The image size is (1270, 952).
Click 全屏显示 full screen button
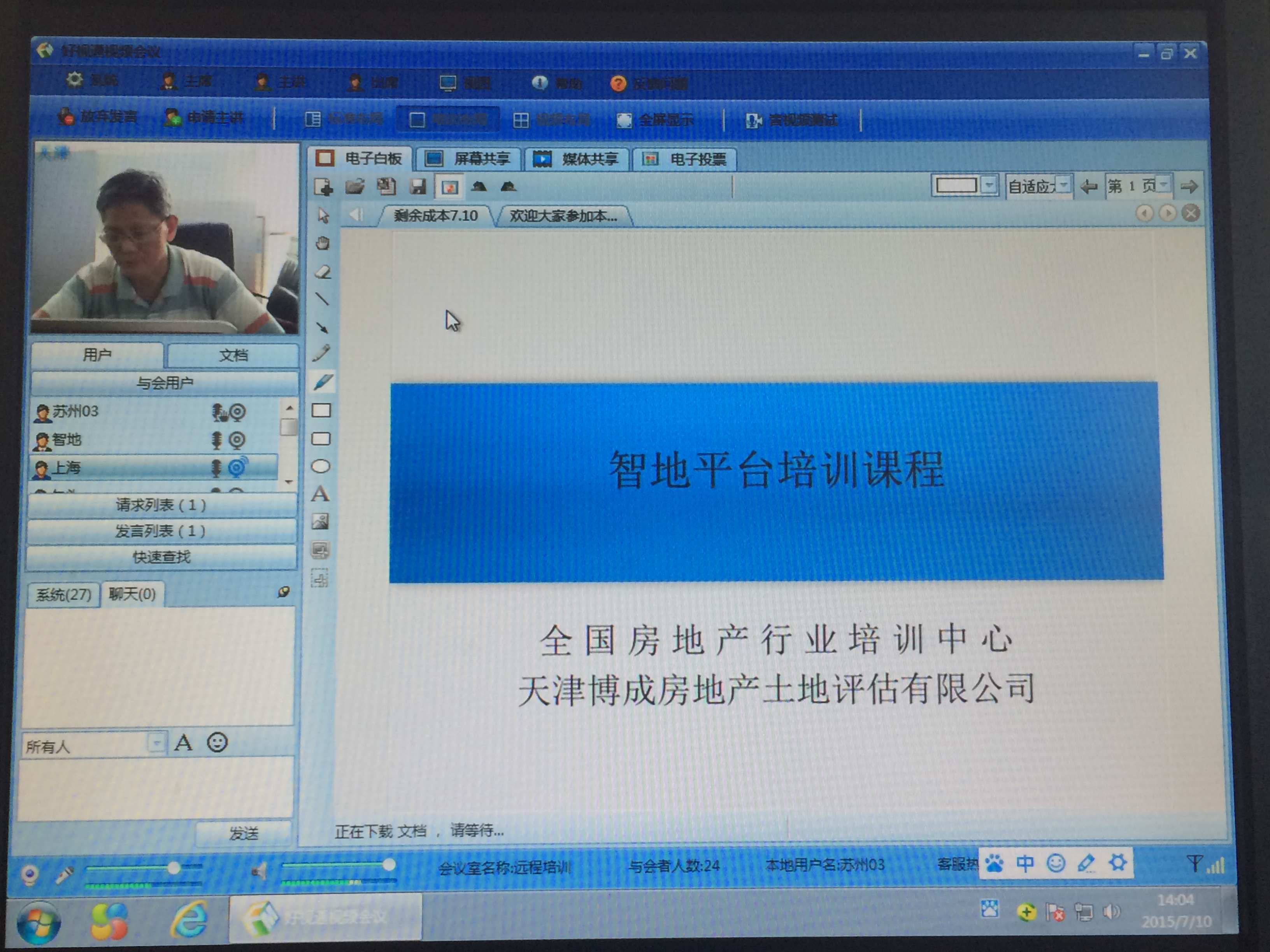coord(655,120)
